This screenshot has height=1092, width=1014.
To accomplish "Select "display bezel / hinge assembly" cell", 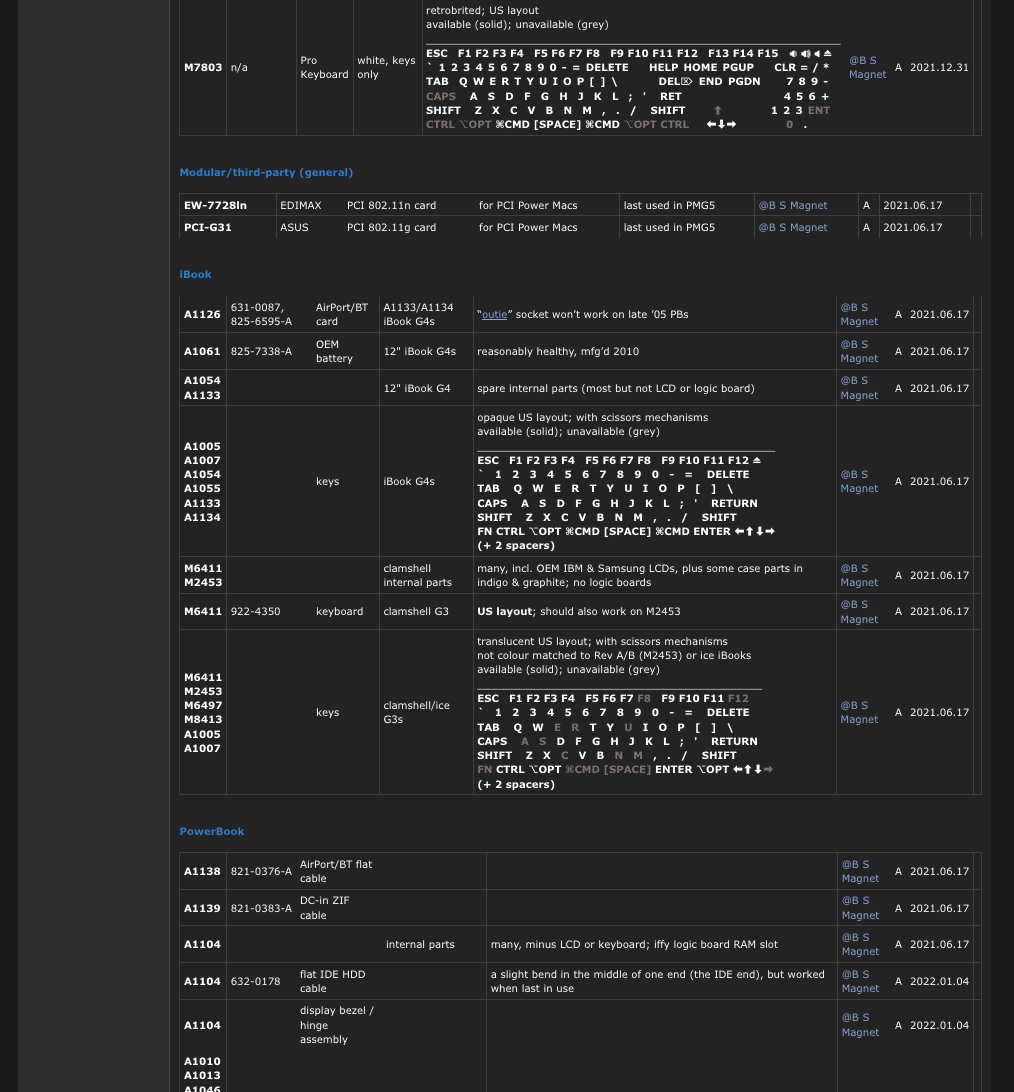I will (336, 1025).
